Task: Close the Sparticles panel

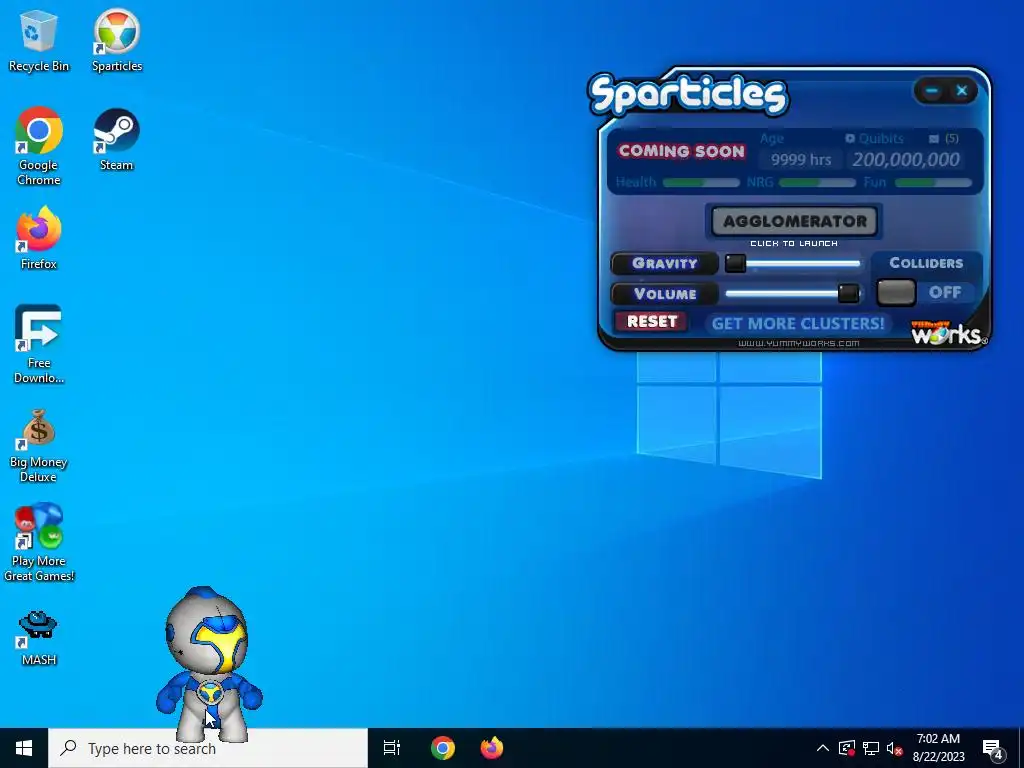Action: (x=962, y=91)
